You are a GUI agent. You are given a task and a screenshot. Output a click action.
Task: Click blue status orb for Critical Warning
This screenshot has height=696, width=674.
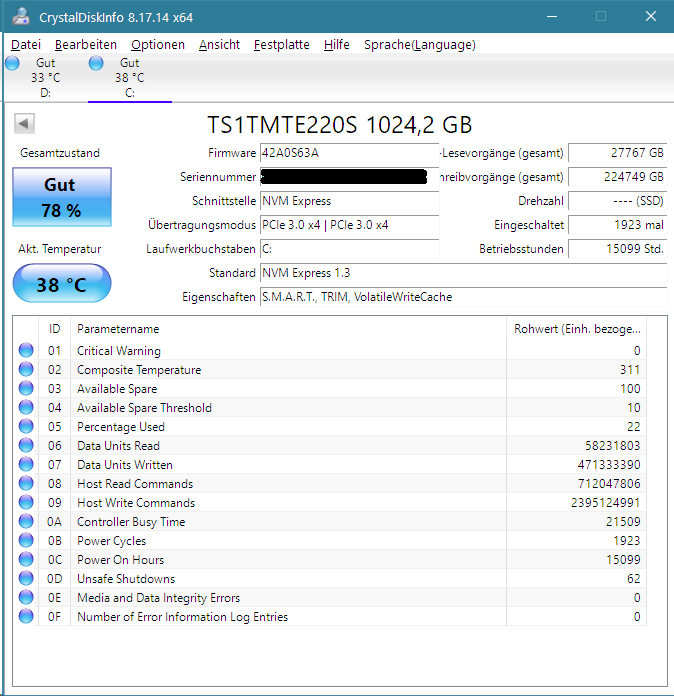coord(26,350)
